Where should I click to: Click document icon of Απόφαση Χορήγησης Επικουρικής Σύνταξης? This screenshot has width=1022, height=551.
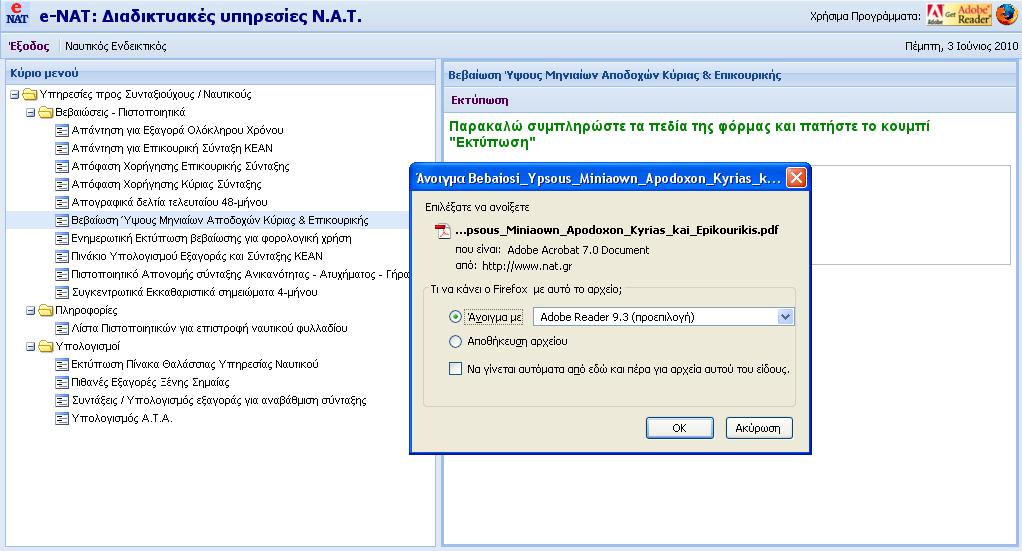(x=62, y=166)
